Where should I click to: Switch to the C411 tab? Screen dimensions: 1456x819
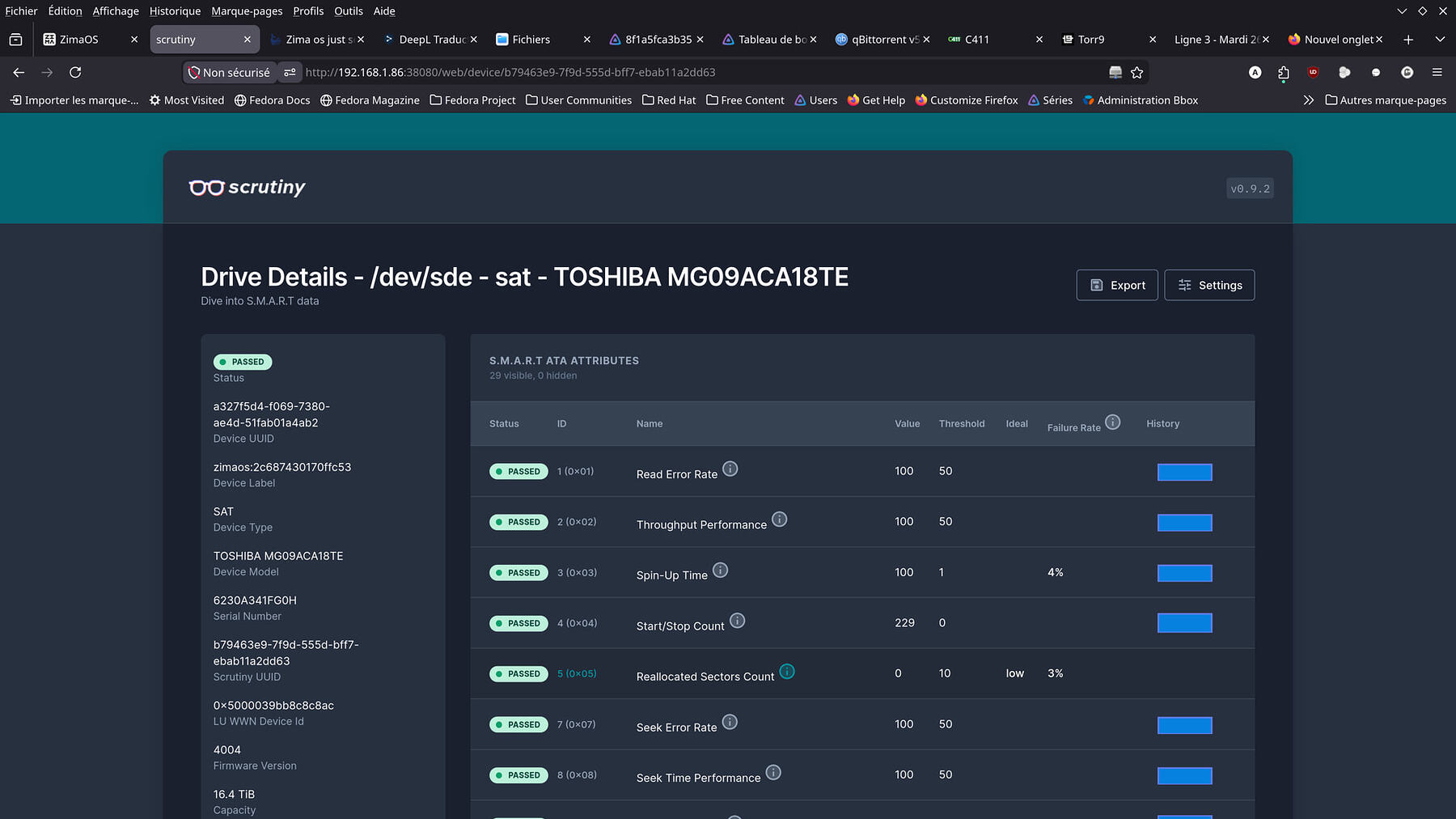pyautogui.click(x=995, y=39)
